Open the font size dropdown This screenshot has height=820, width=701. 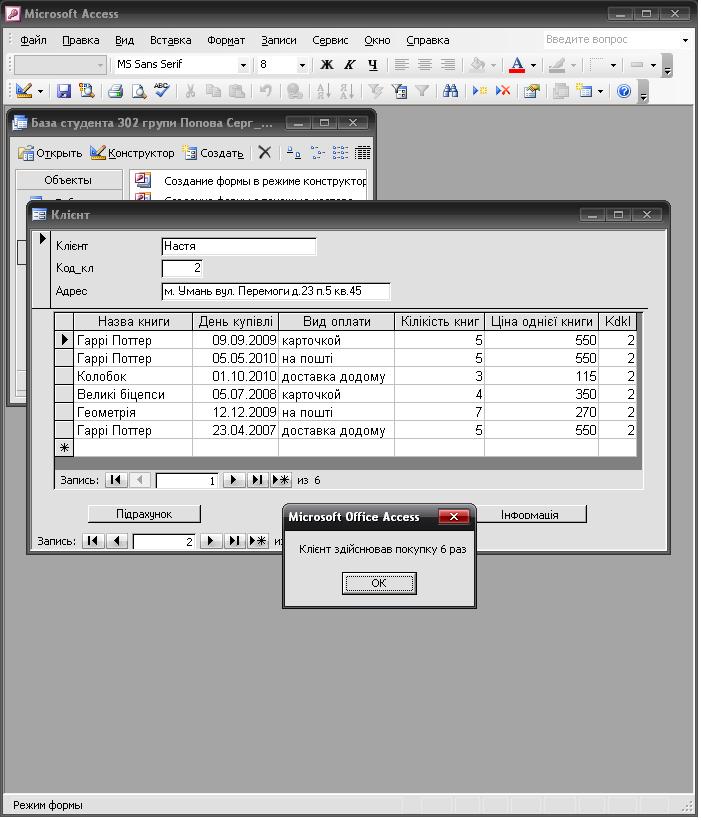[302, 65]
